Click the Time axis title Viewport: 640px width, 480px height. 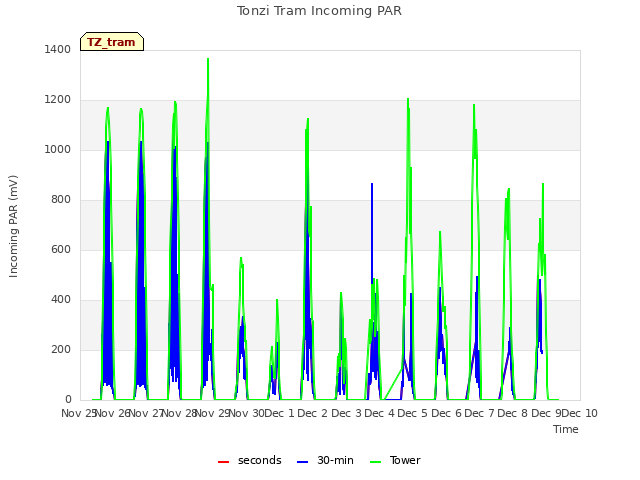pos(566,429)
